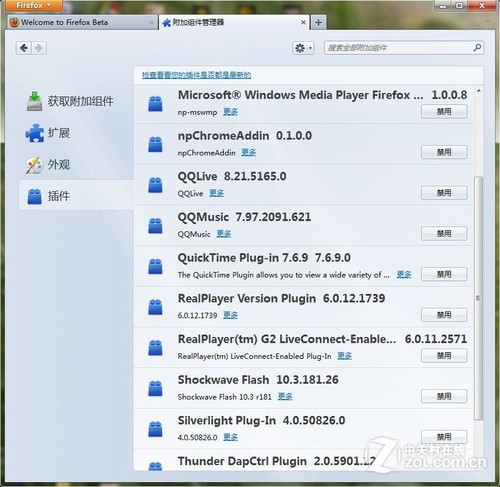Open the Appearance paint palette icon
This screenshot has height=487, width=500.
point(34,165)
